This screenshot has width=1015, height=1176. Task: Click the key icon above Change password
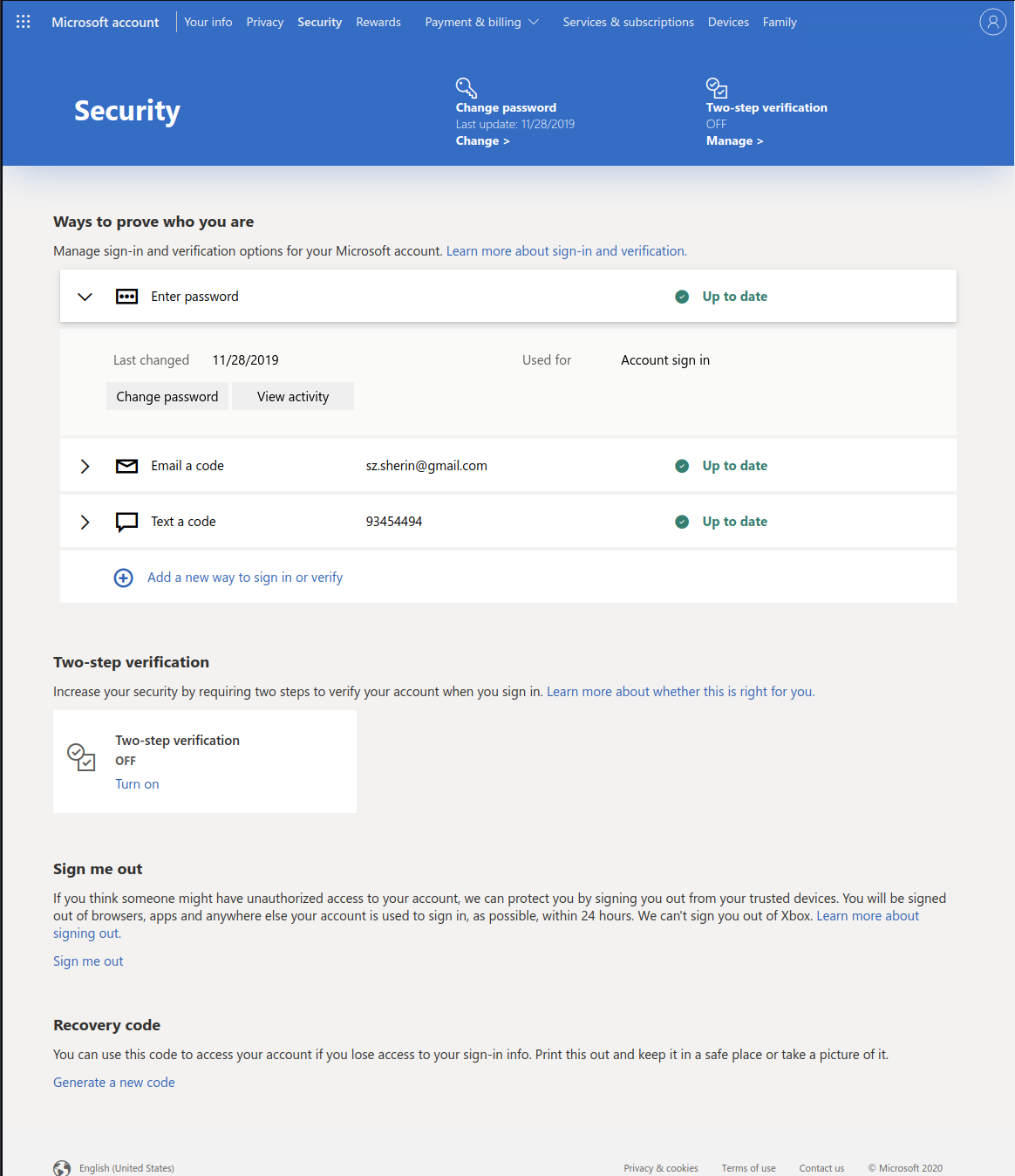click(x=467, y=87)
